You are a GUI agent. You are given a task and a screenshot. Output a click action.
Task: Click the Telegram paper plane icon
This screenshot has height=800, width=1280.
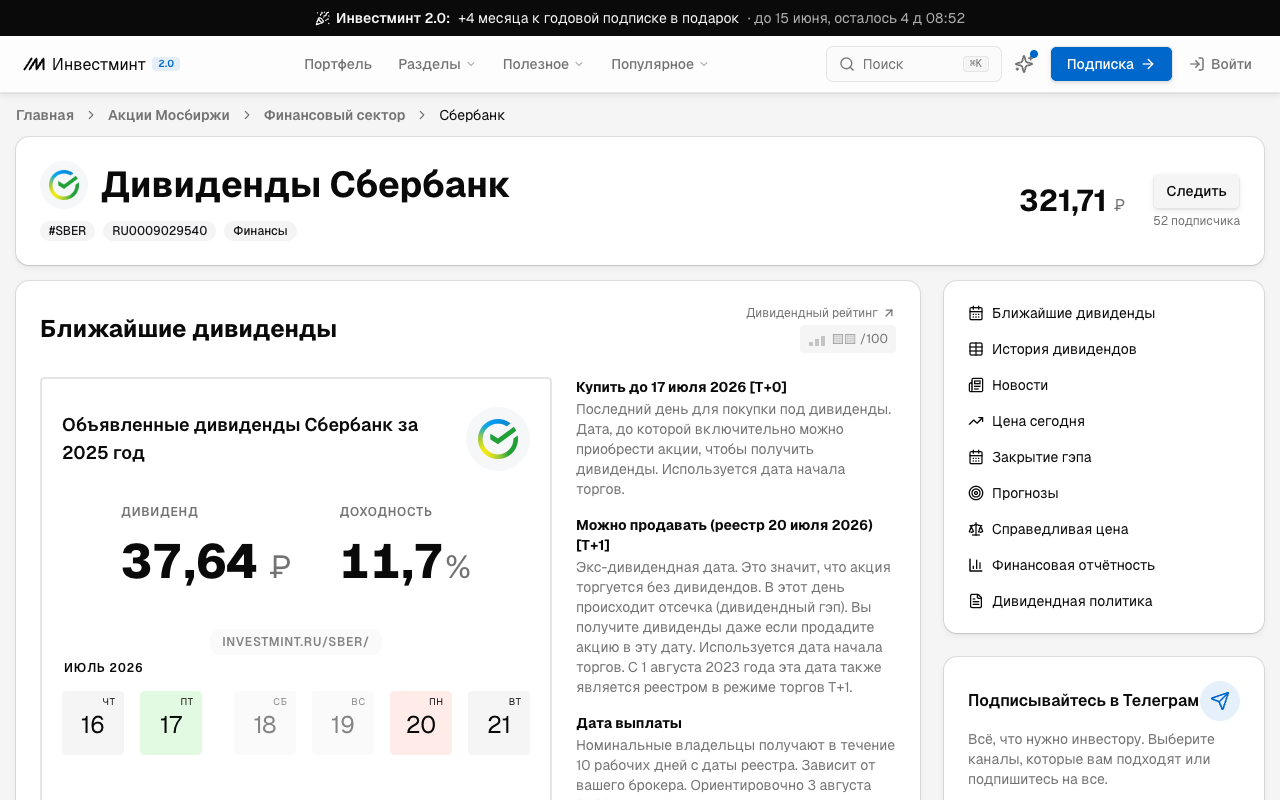coord(1220,701)
